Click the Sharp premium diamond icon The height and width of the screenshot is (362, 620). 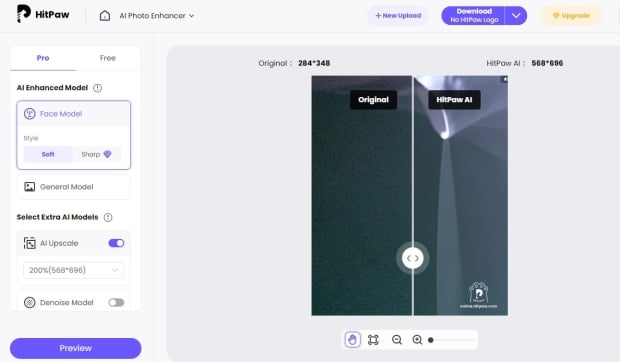point(107,154)
